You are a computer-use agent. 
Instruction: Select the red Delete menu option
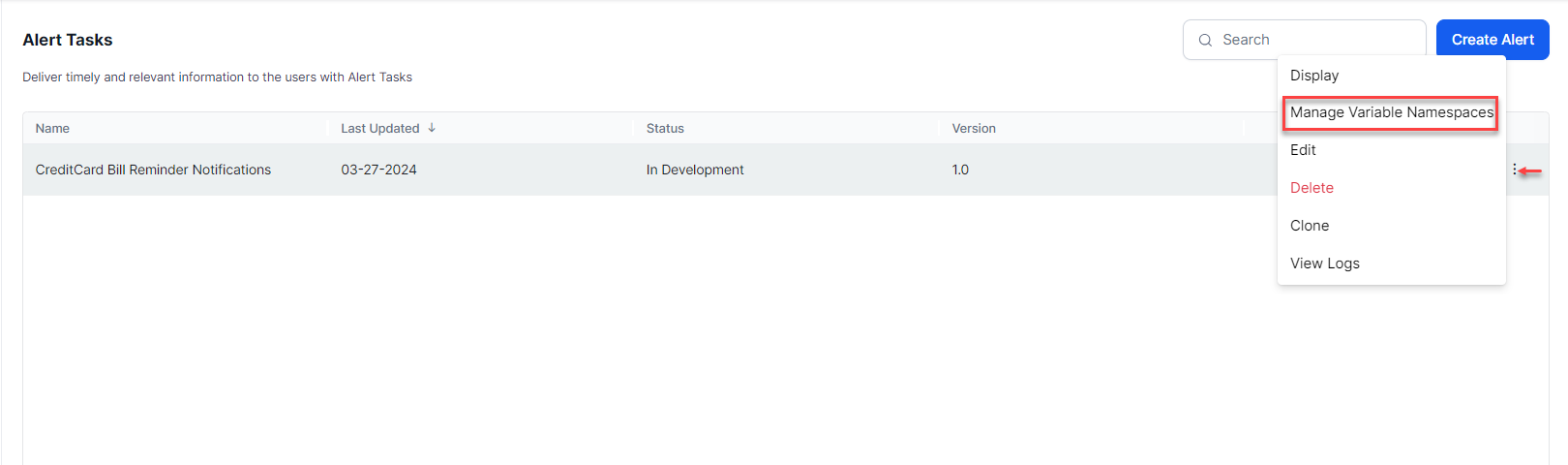click(1312, 188)
